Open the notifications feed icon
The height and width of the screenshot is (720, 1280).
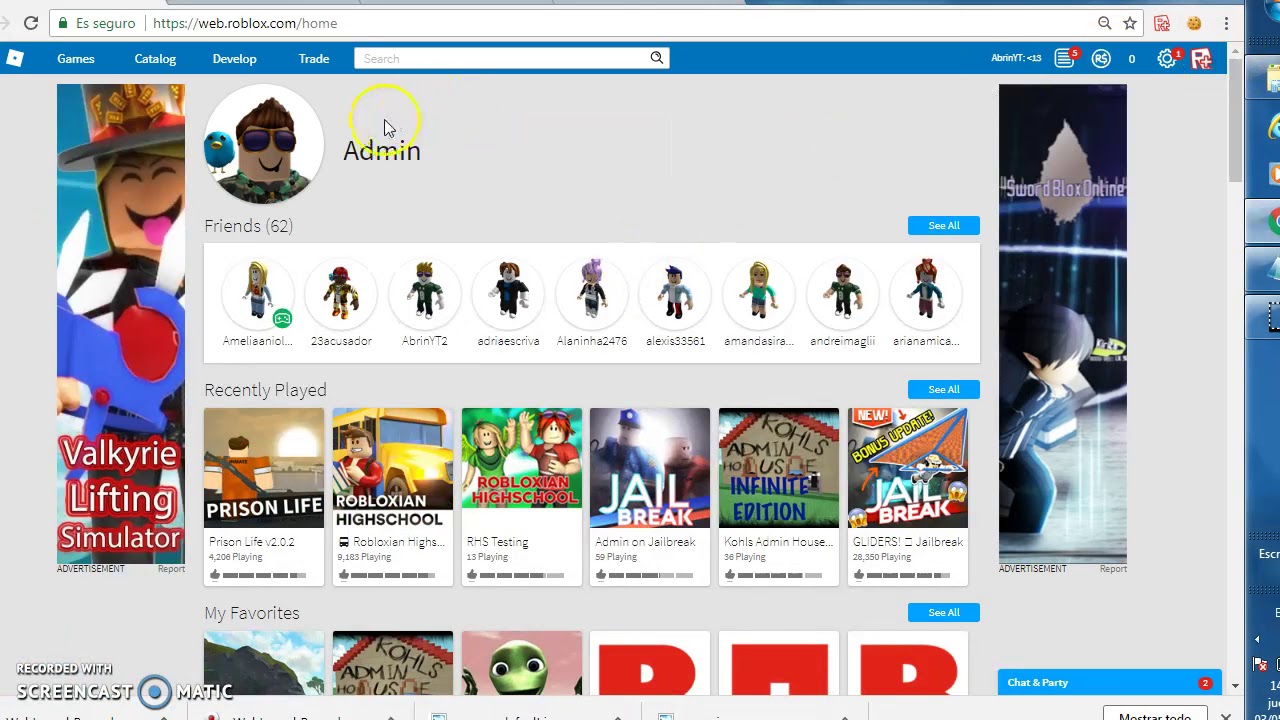1065,59
